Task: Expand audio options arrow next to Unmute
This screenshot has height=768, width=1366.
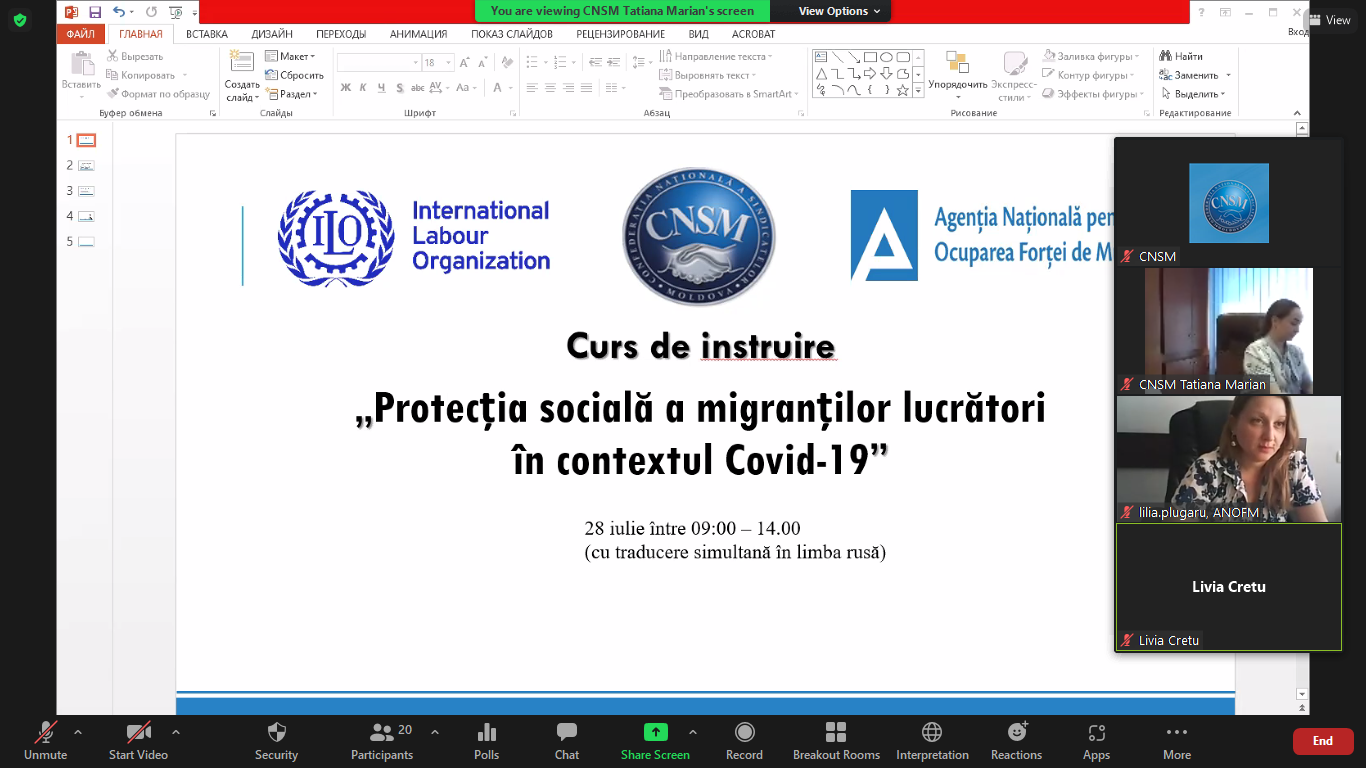Action: (78, 732)
